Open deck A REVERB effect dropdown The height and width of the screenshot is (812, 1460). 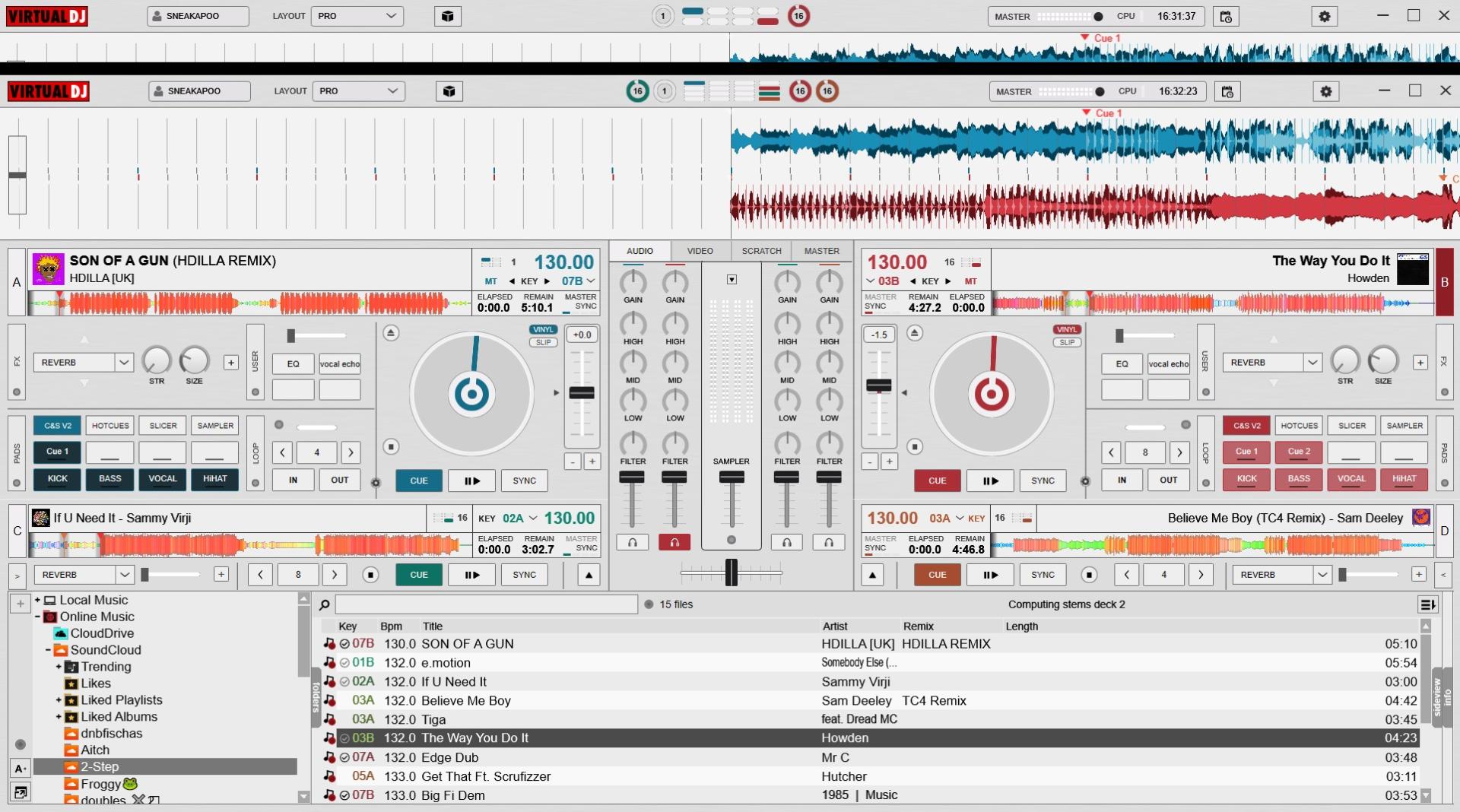(x=84, y=363)
